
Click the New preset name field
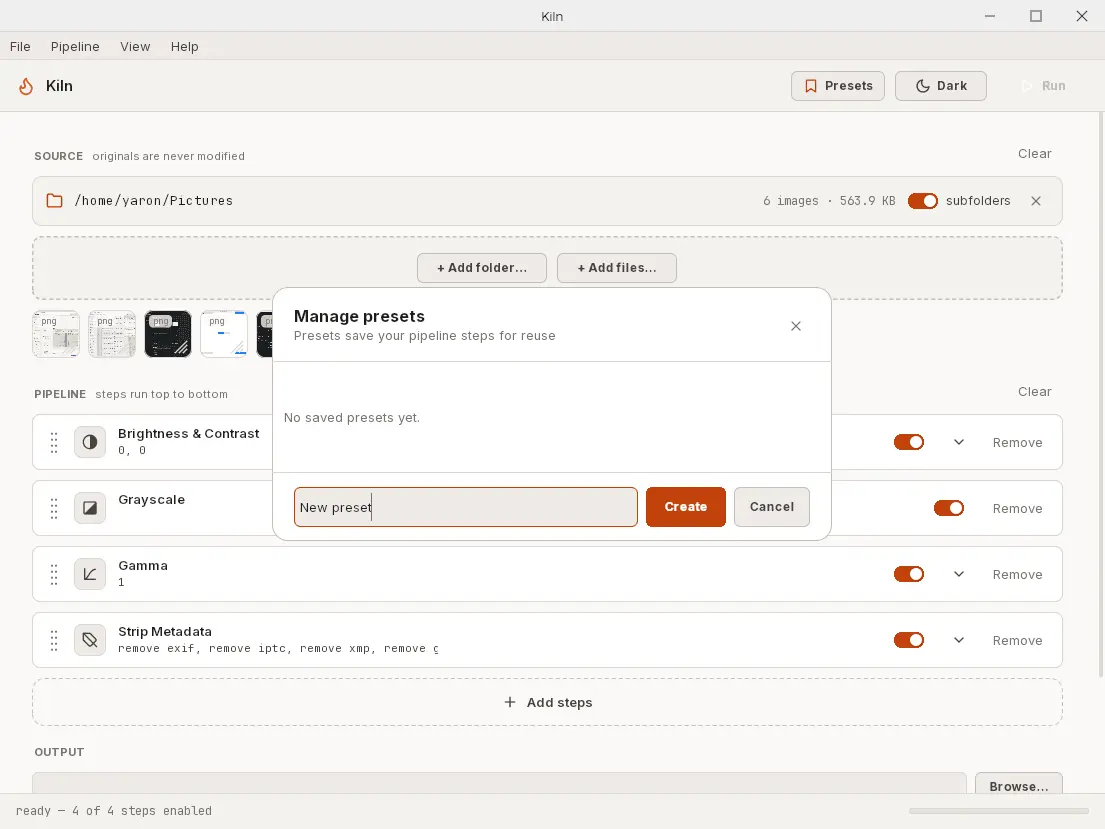(466, 507)
